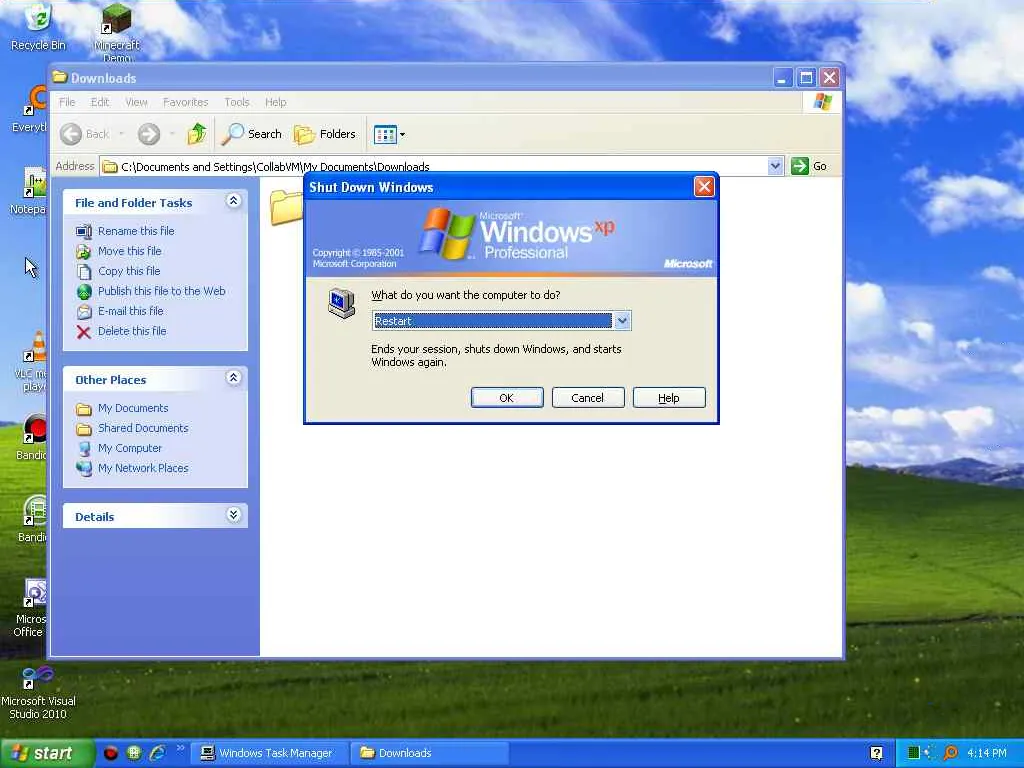Click the Windows flag logo in Explorer menu bar

[822, 102]
